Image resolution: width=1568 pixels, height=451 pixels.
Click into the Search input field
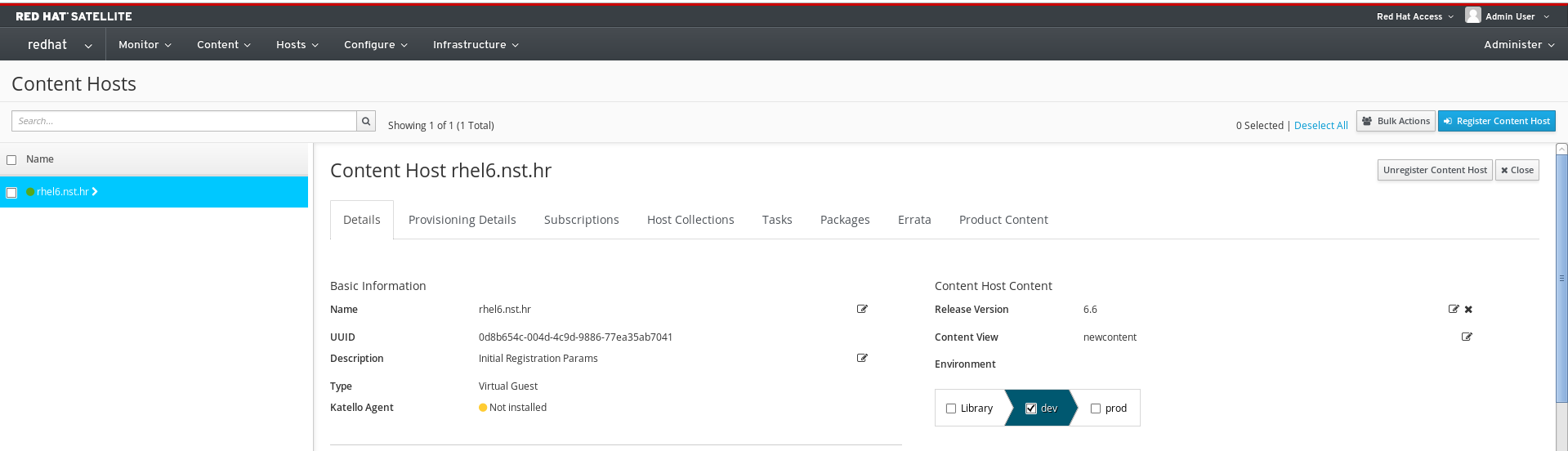(x=184, y=121)
